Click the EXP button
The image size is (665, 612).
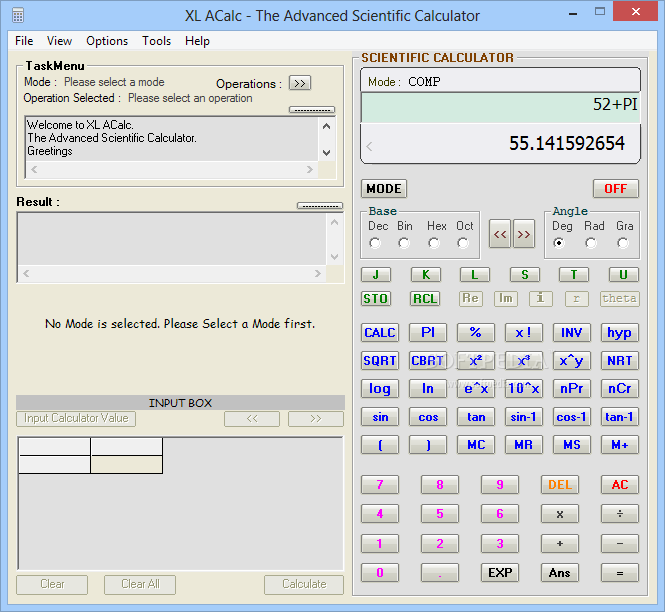coord(500,573)
